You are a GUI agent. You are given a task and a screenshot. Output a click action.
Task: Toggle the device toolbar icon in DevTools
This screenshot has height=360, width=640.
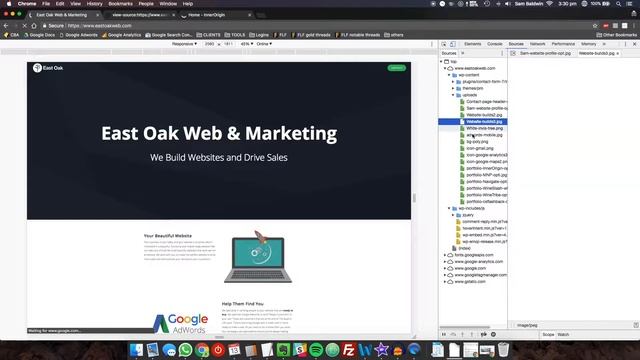pos(453,44)
